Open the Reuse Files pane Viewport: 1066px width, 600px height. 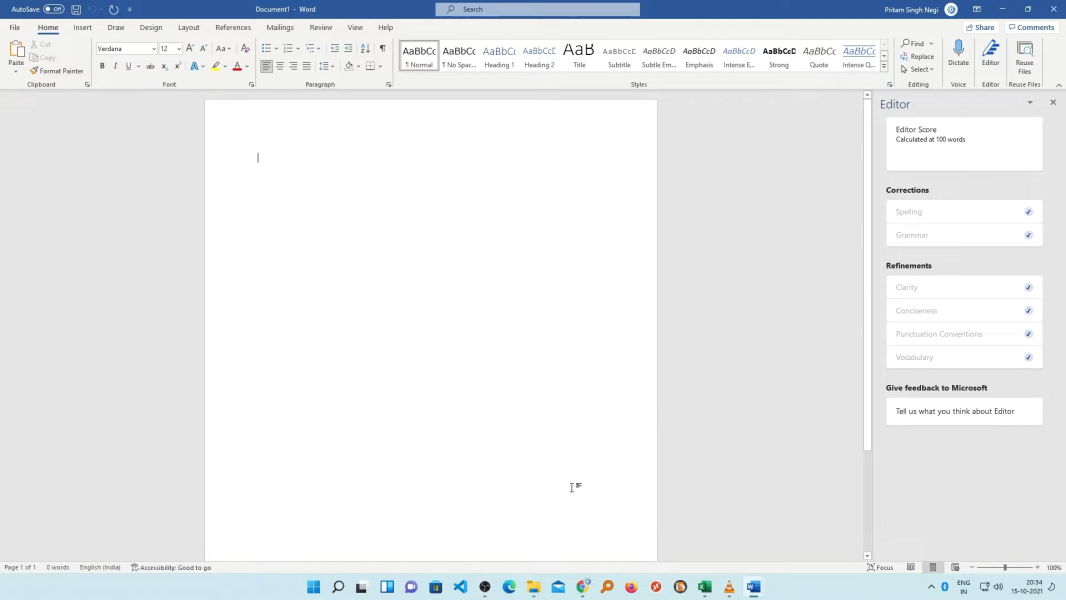(x=1025, y=57)
